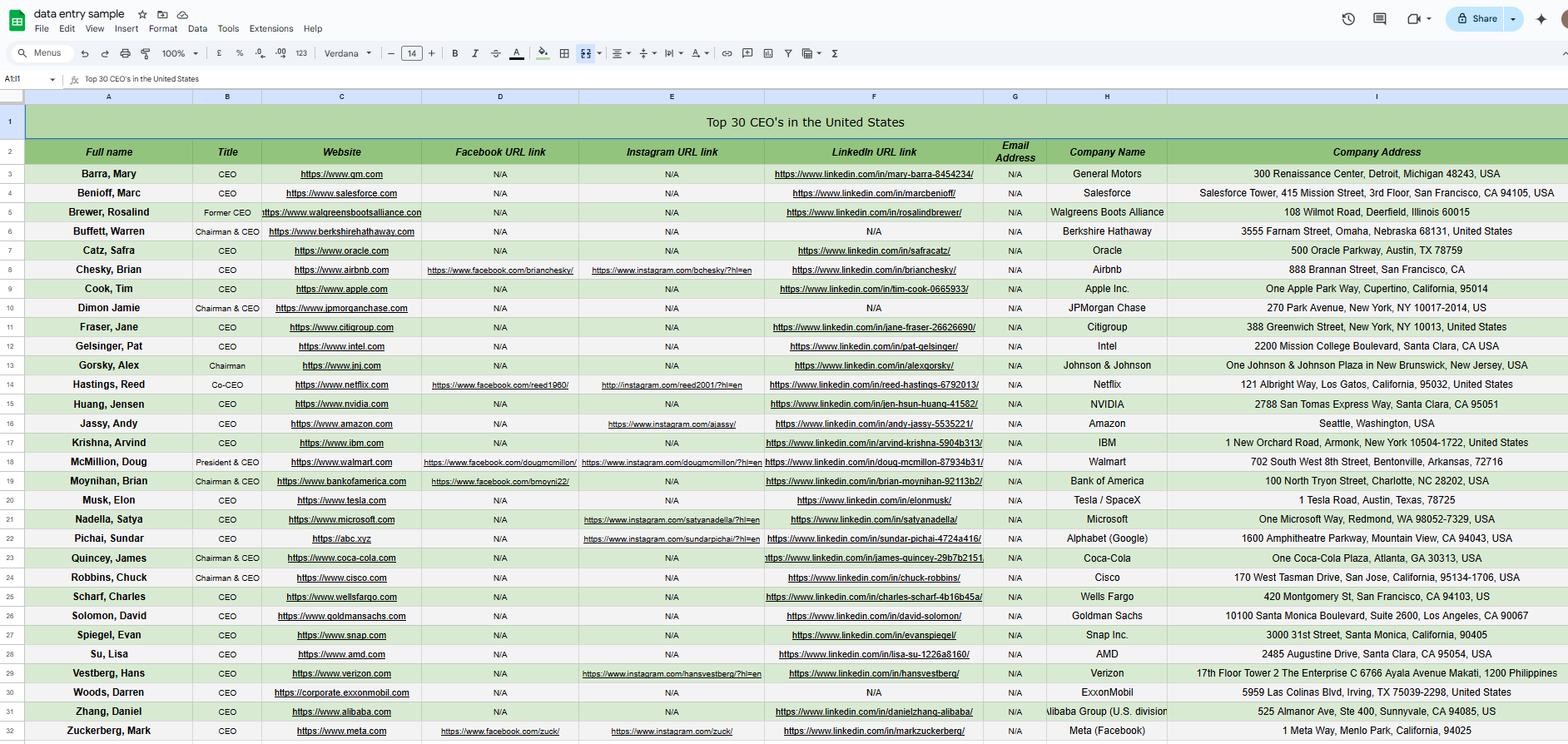Pick a cell fill color

point(543,53)
